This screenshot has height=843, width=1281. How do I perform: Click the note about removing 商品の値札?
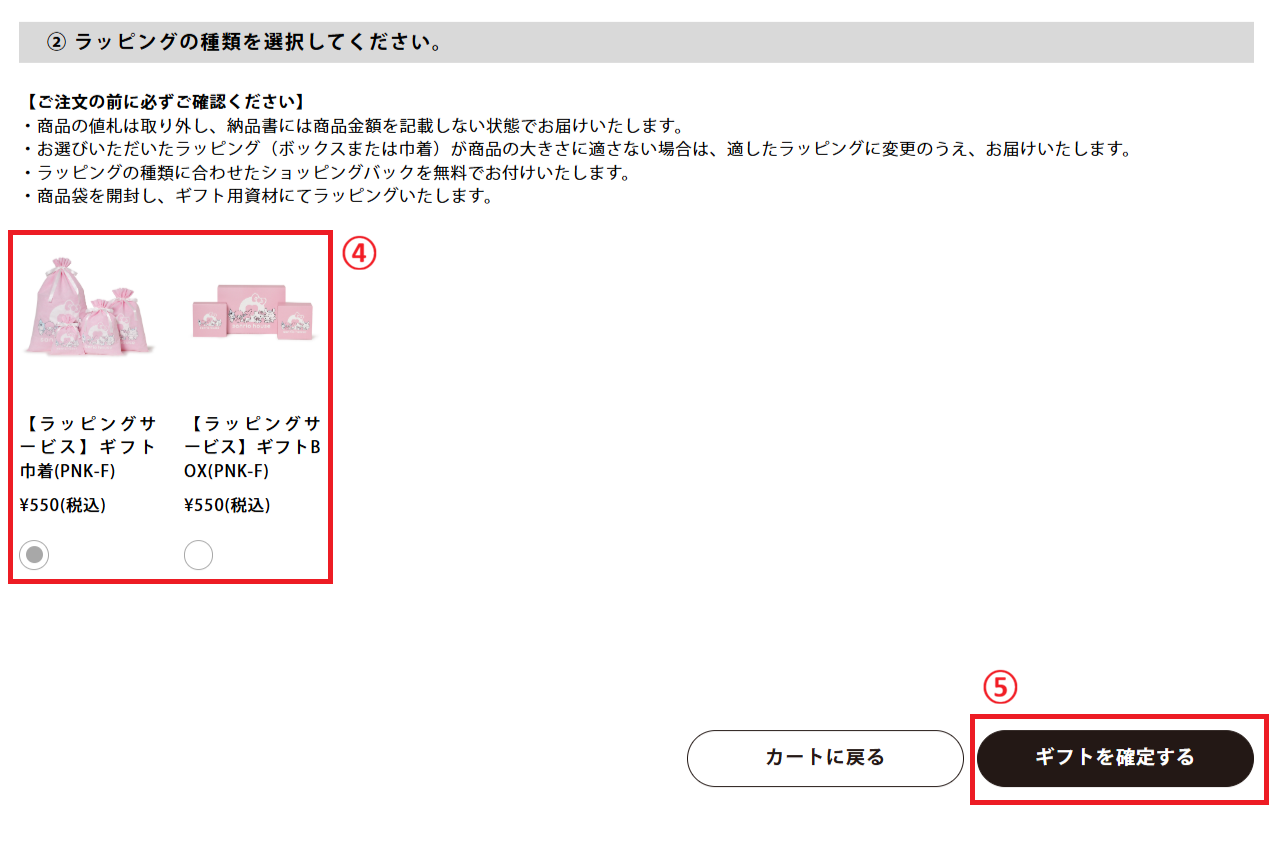point(351,126)
